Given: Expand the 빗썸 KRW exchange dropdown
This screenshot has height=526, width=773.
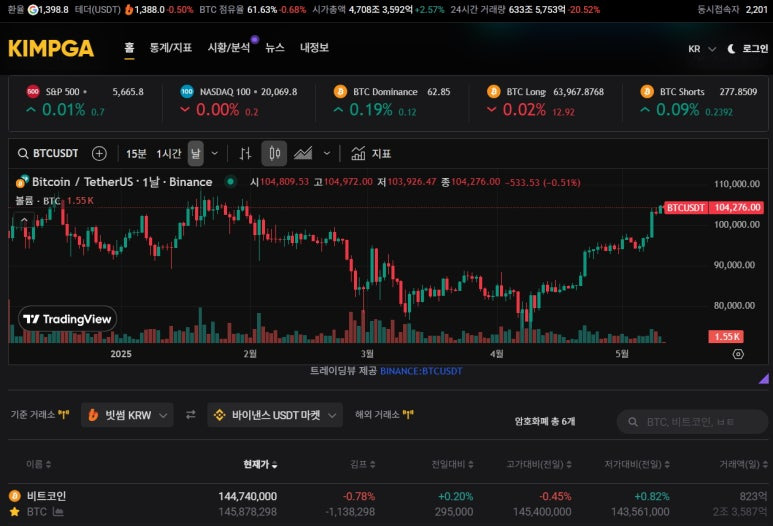Looking at the screenshot, I should (127, 415).
